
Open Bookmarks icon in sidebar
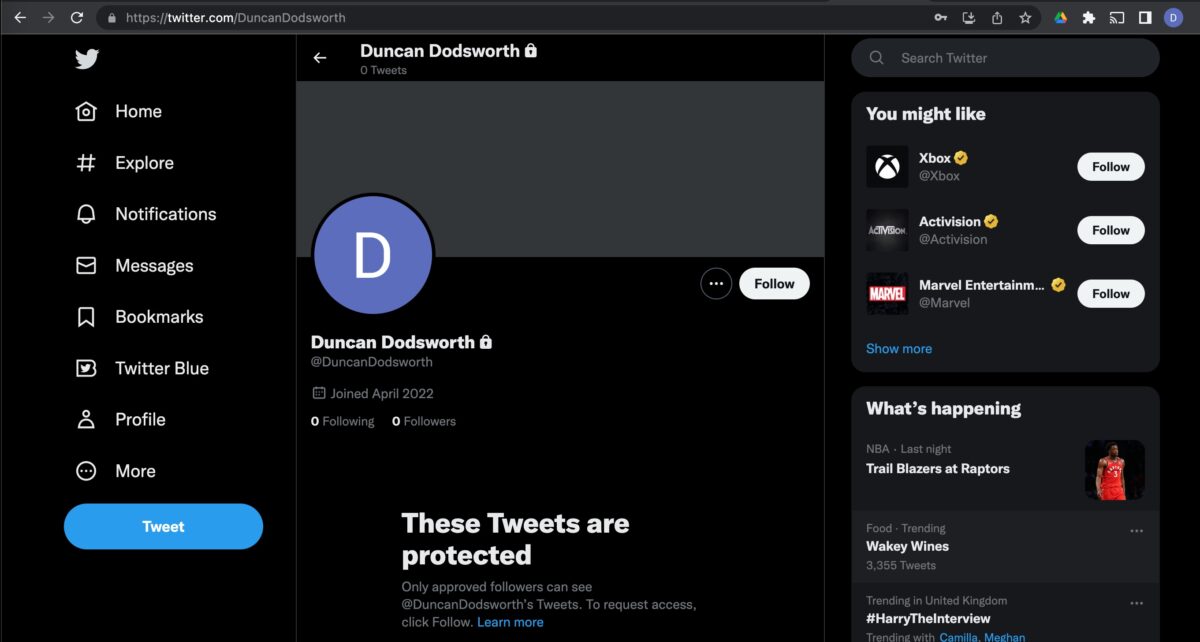pos(87,317)
